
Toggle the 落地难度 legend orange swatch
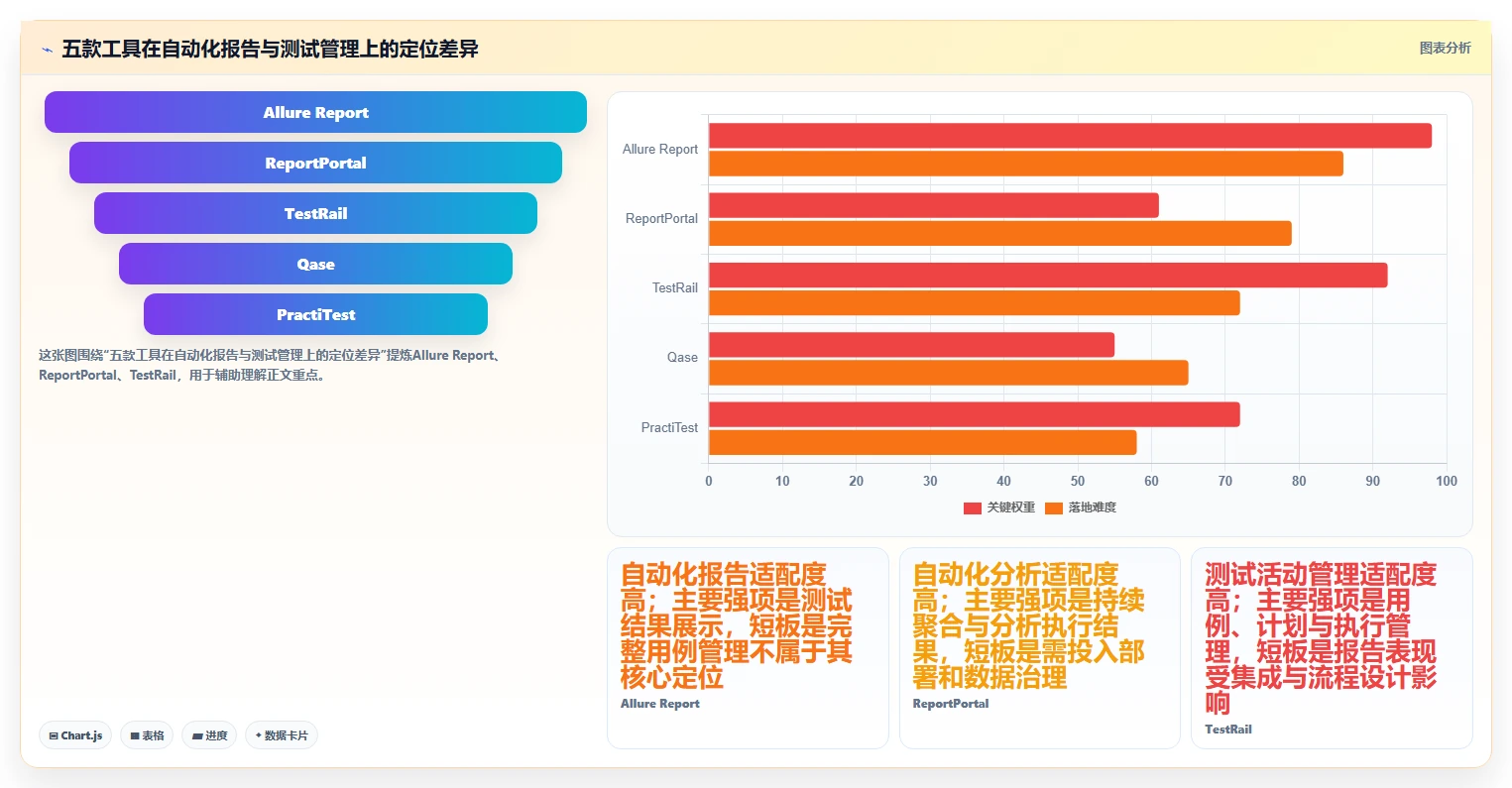click(x=1054, y=507)
